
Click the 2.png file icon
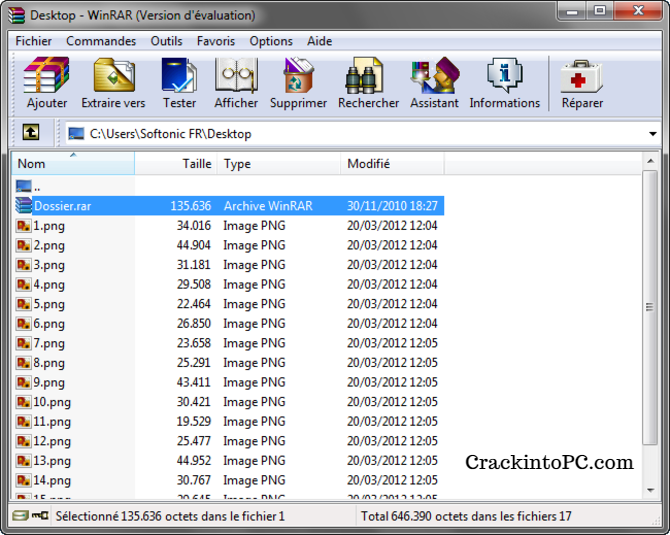coord(24,245)
